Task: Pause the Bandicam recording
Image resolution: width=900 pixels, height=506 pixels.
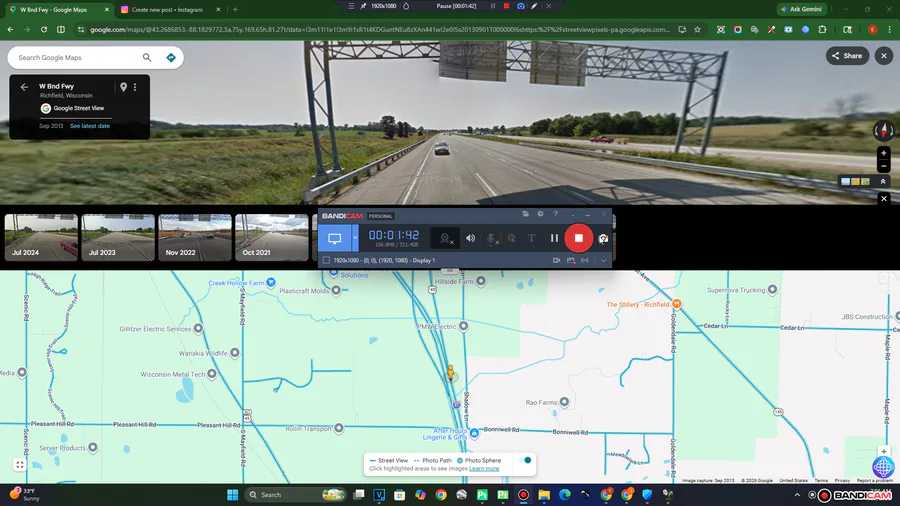Action: click(x=554, y=238)
